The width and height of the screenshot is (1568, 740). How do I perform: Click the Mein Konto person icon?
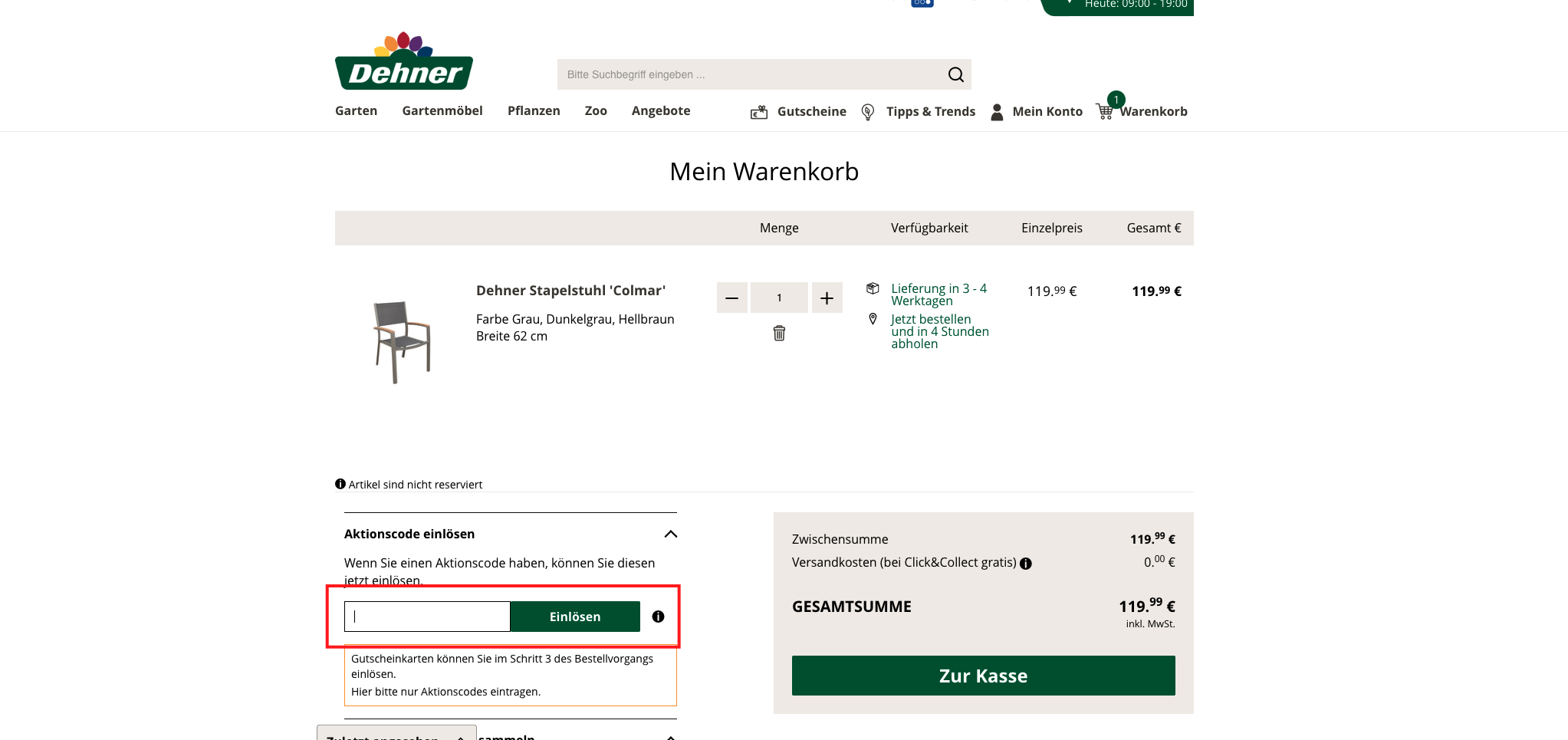[997, 112]
